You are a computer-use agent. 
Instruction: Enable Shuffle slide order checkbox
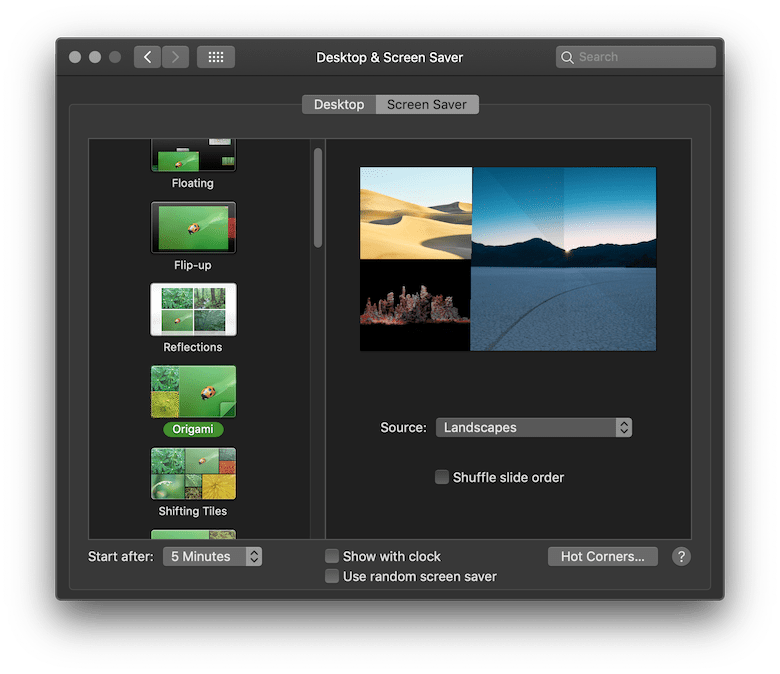point(442,477)
